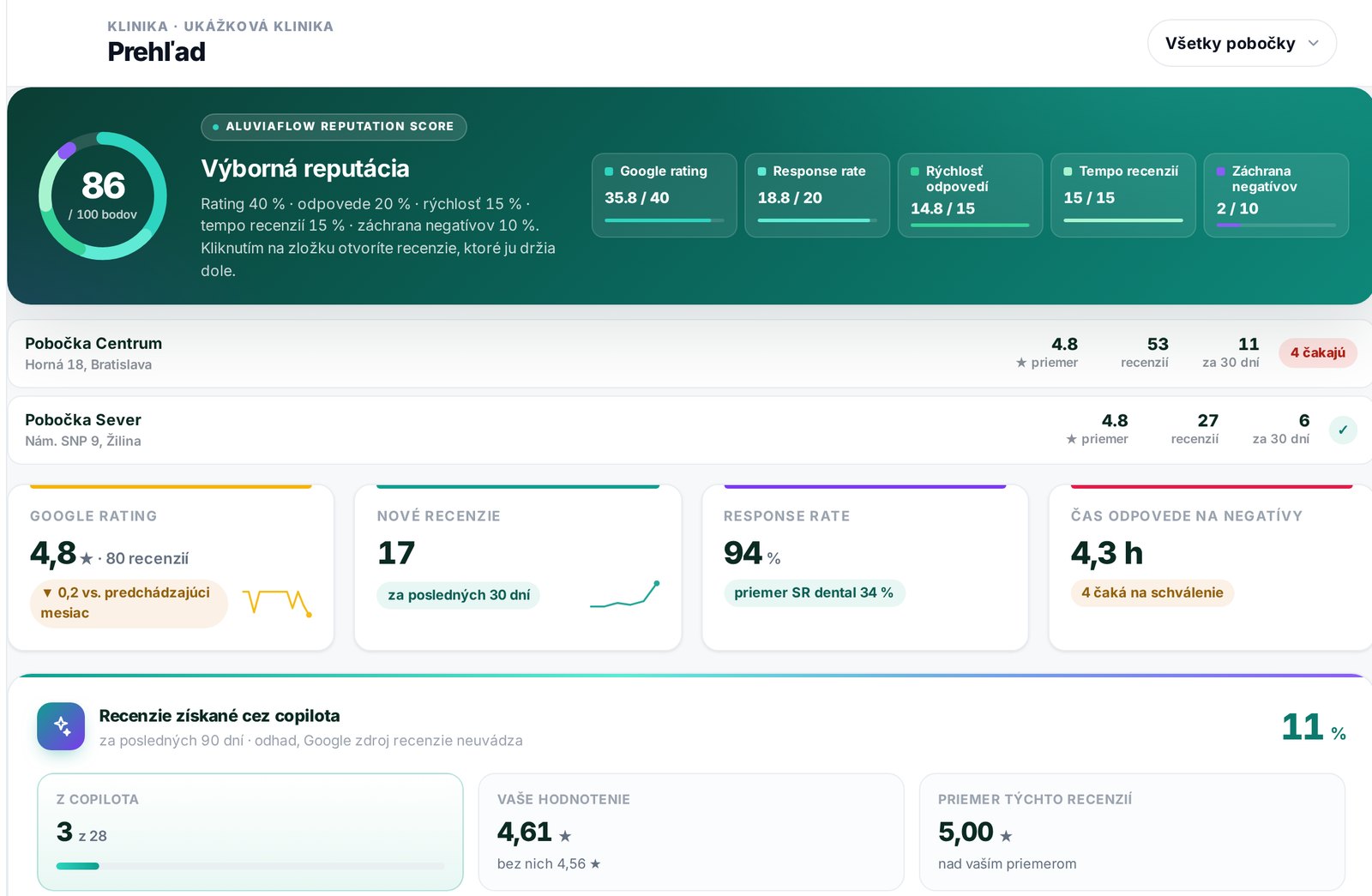Open the Nové recenzie 17 card
1372x896 pixels.
(x=518, y=567)
